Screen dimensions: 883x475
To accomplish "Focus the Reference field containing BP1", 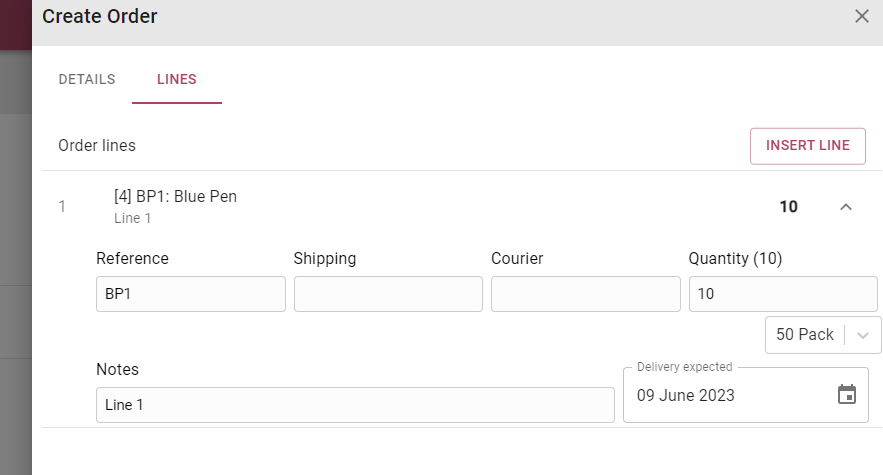I will click(x=191, y=294).
